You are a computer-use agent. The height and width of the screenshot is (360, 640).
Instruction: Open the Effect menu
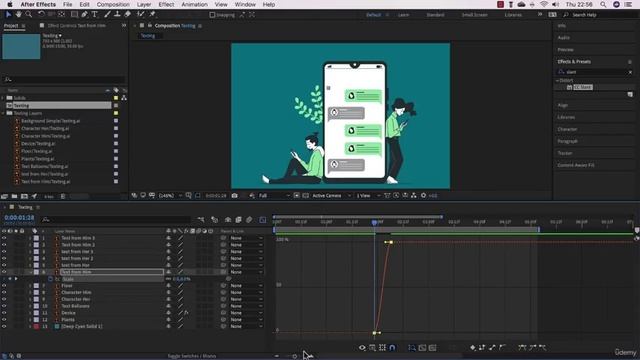click(166, 4)
